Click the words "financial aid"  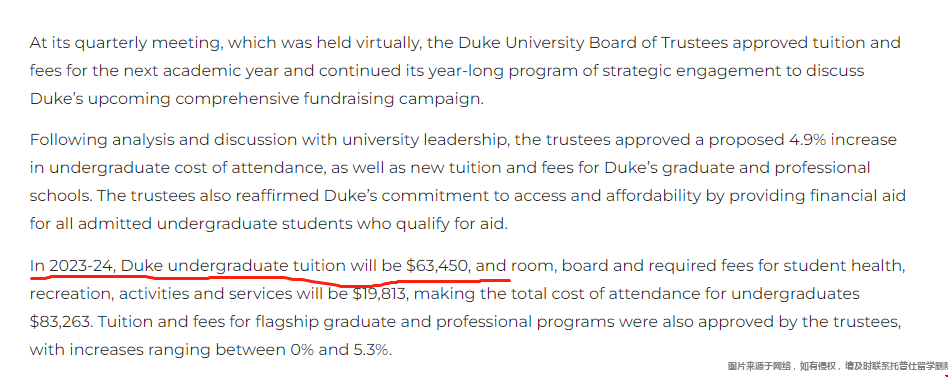859,196
